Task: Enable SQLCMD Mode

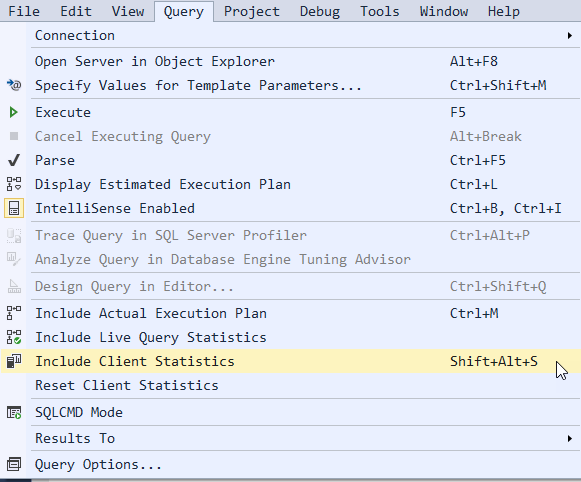Action: pyautogui.click(x=290, y=412)
